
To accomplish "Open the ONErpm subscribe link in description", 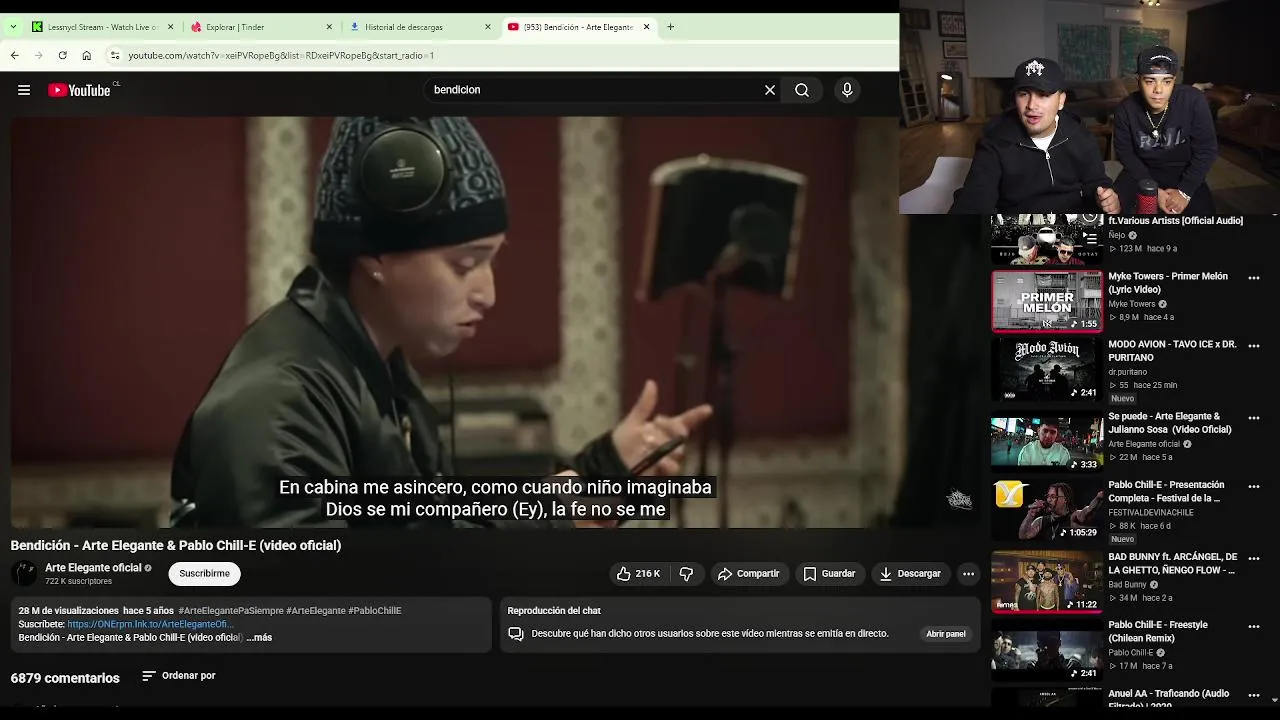I will 151,624.
